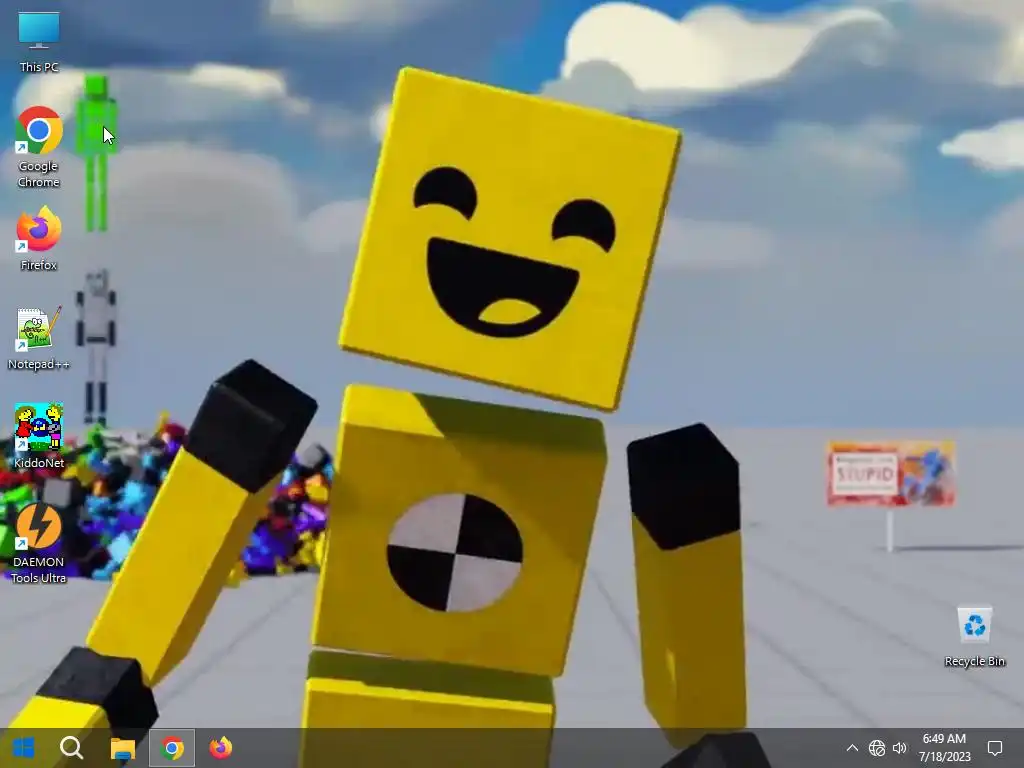Select the Notepad++ desktop shortcut
Screen dimensions: 1024x768
tap(39, 338)
